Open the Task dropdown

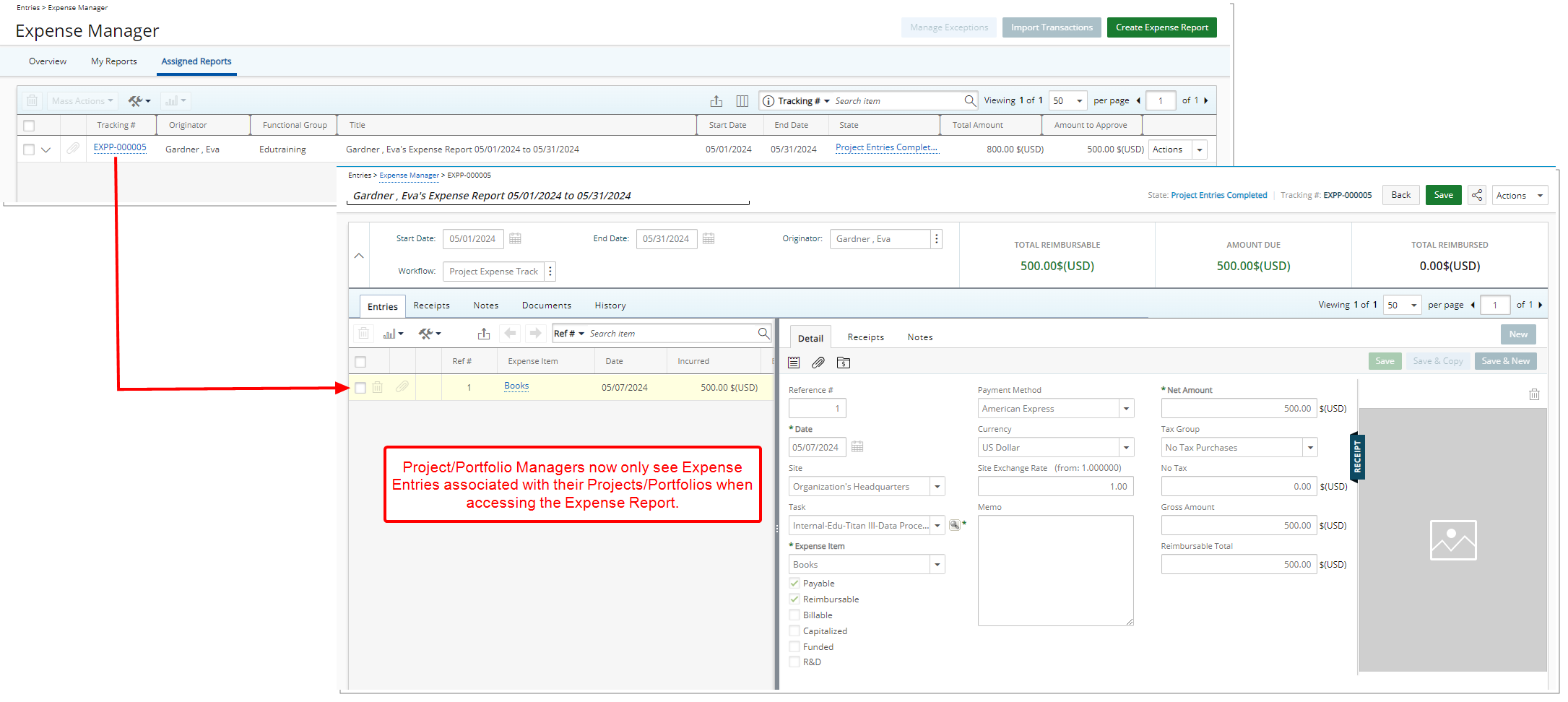coord(937,526)
